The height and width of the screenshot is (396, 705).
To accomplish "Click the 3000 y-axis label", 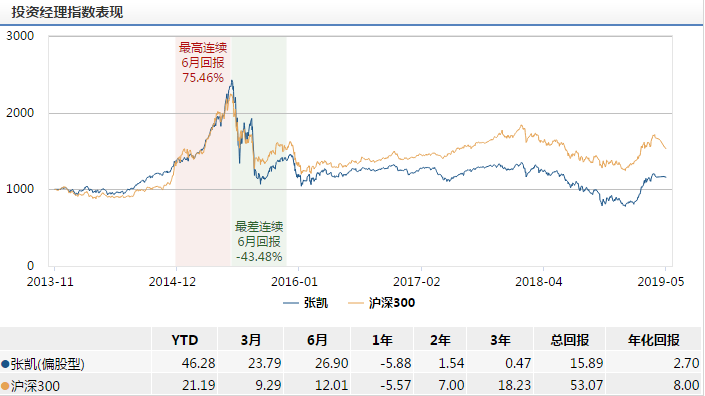I will click(20, 36).
